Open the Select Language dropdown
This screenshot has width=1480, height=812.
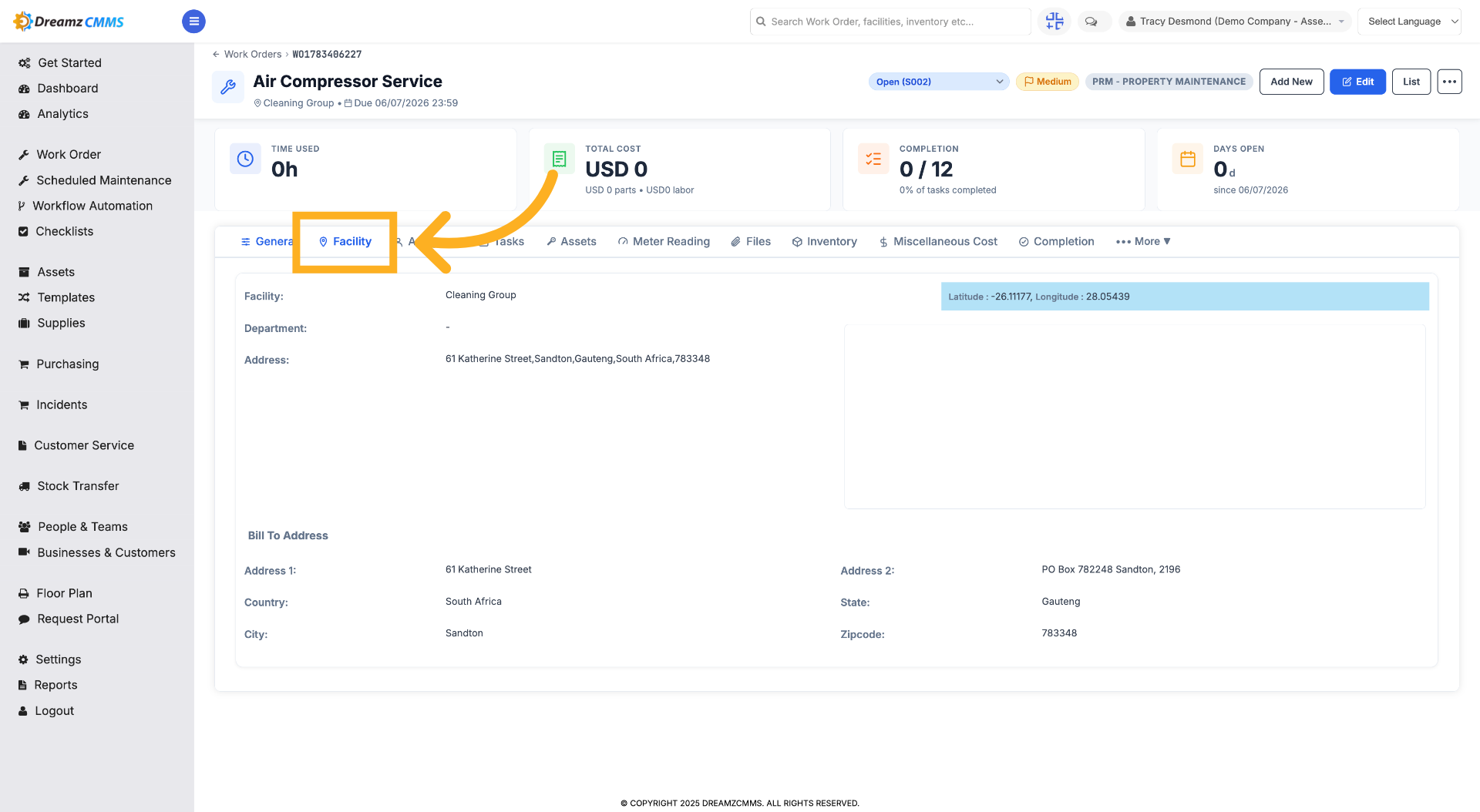coord(1409,22)
